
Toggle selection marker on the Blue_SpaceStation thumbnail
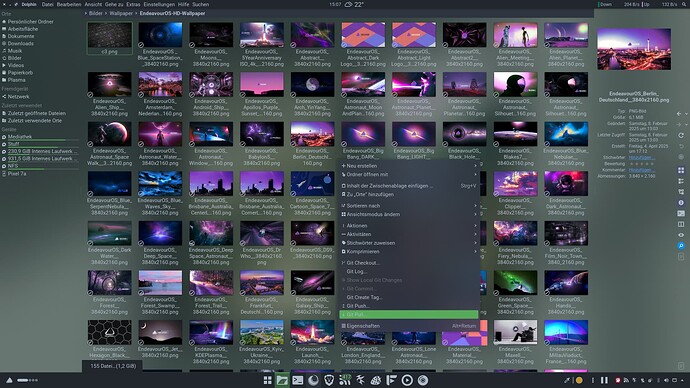pyautogui.click(x=141, y=45)
